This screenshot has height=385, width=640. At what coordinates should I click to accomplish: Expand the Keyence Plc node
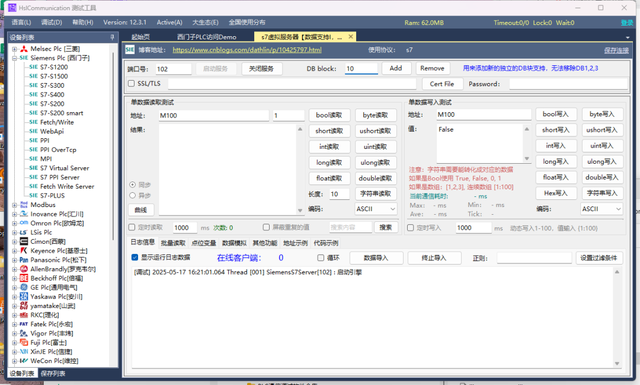click(14, 251)
